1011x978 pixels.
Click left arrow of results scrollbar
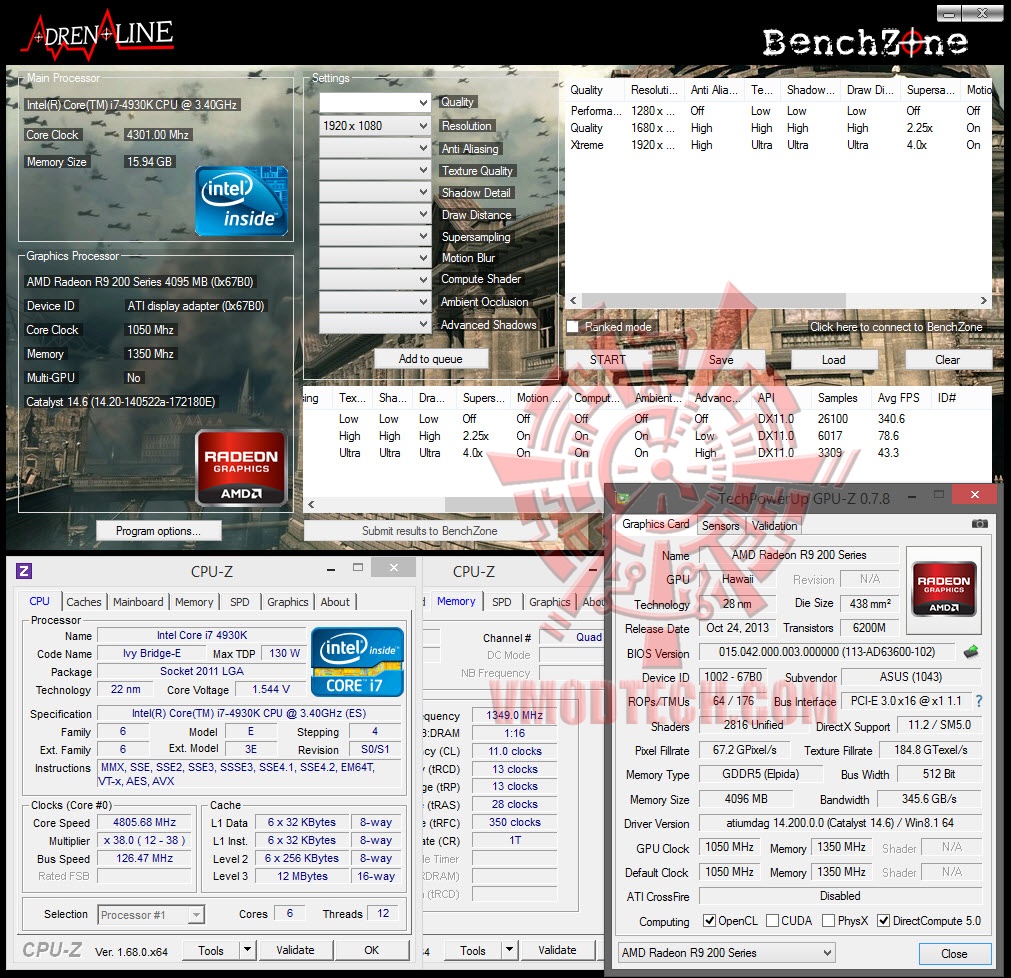tap(311, 504)
